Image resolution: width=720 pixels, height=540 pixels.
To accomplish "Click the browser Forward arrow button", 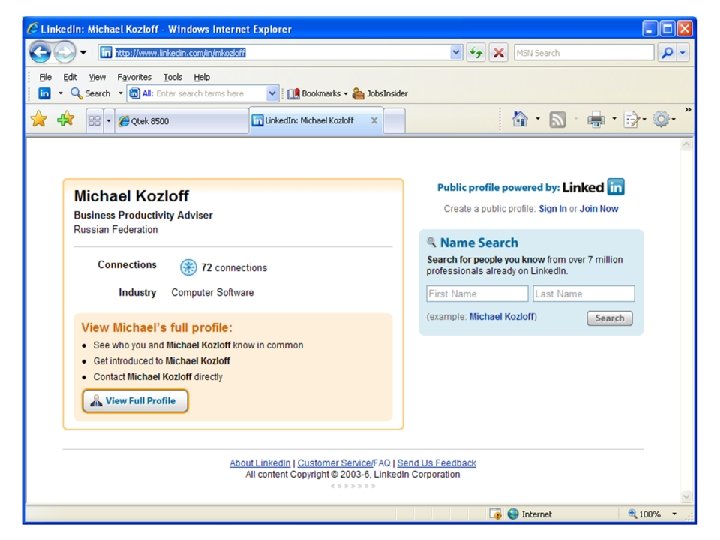I will (x=65, y=52).
